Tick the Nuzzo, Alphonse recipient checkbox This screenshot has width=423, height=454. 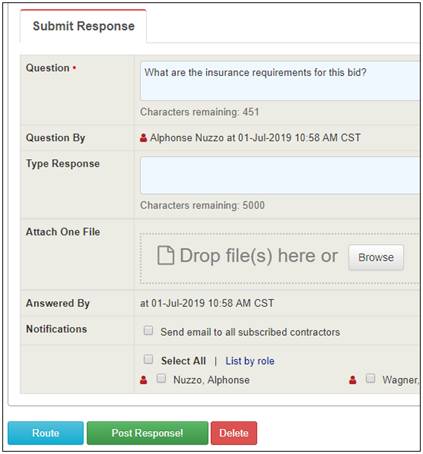[161, 378]
